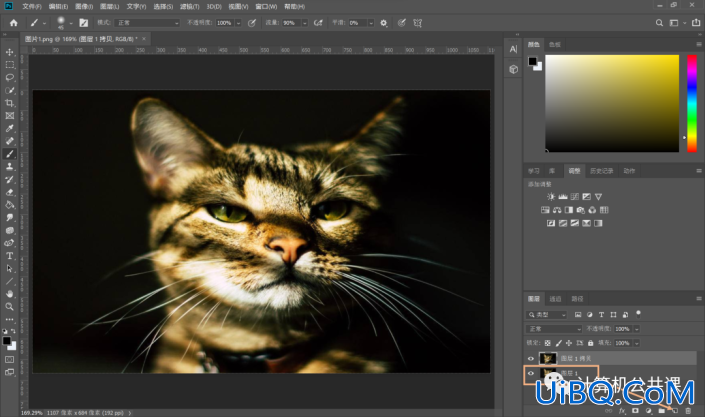Open the brush 模式 blend mode dropdown
This screenshot has width=705, height=417.
pos(147,22)
